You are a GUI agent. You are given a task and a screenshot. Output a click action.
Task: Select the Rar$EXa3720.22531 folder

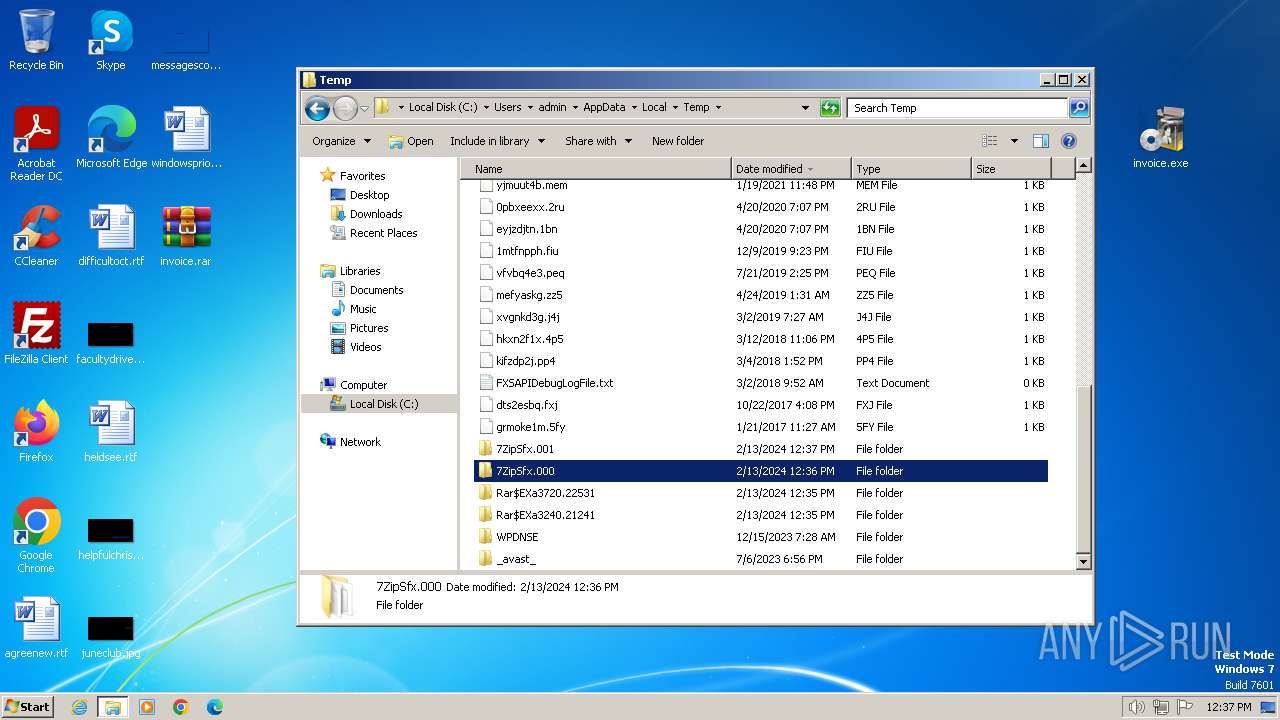click(x=761, y=493)
